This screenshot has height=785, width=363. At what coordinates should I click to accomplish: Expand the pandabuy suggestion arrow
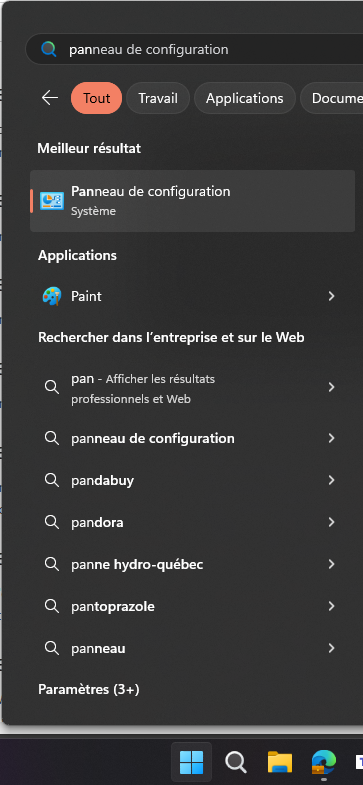331,480
